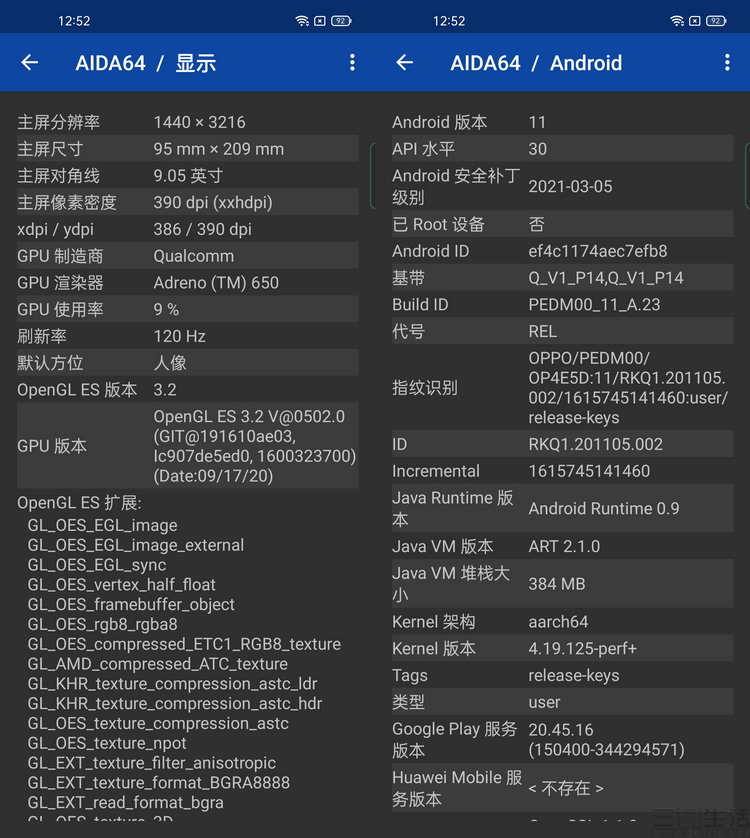
Task: Select the Android ID row
Action: coord(563,251)
